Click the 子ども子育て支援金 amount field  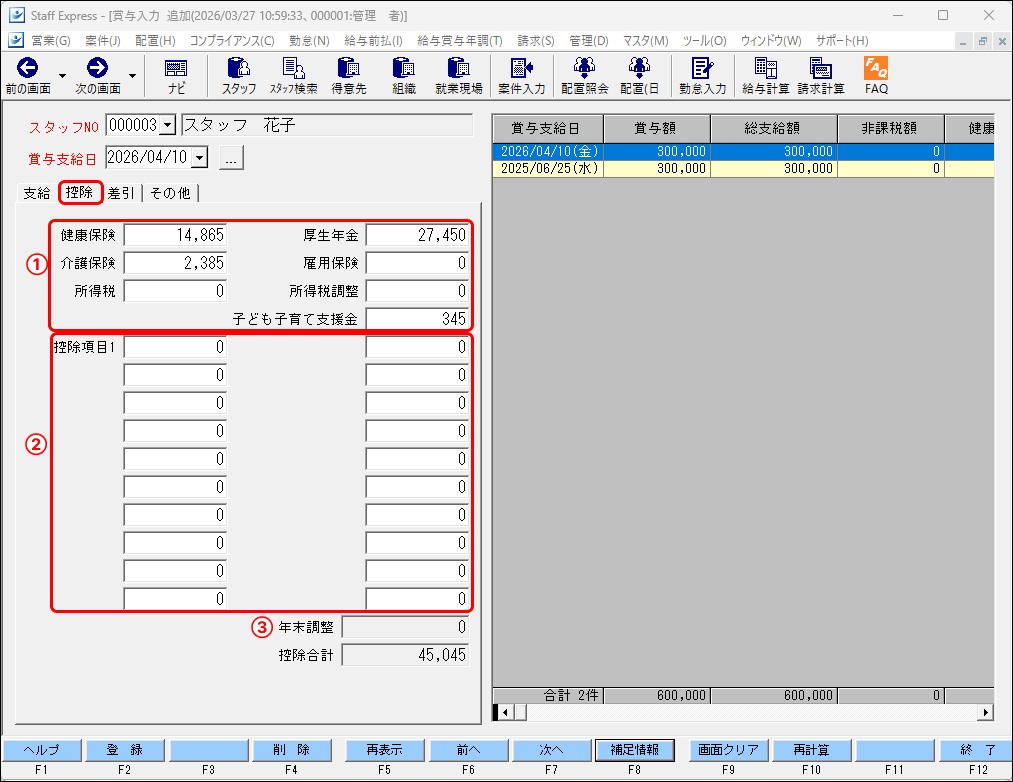click(x=417, y=319)
